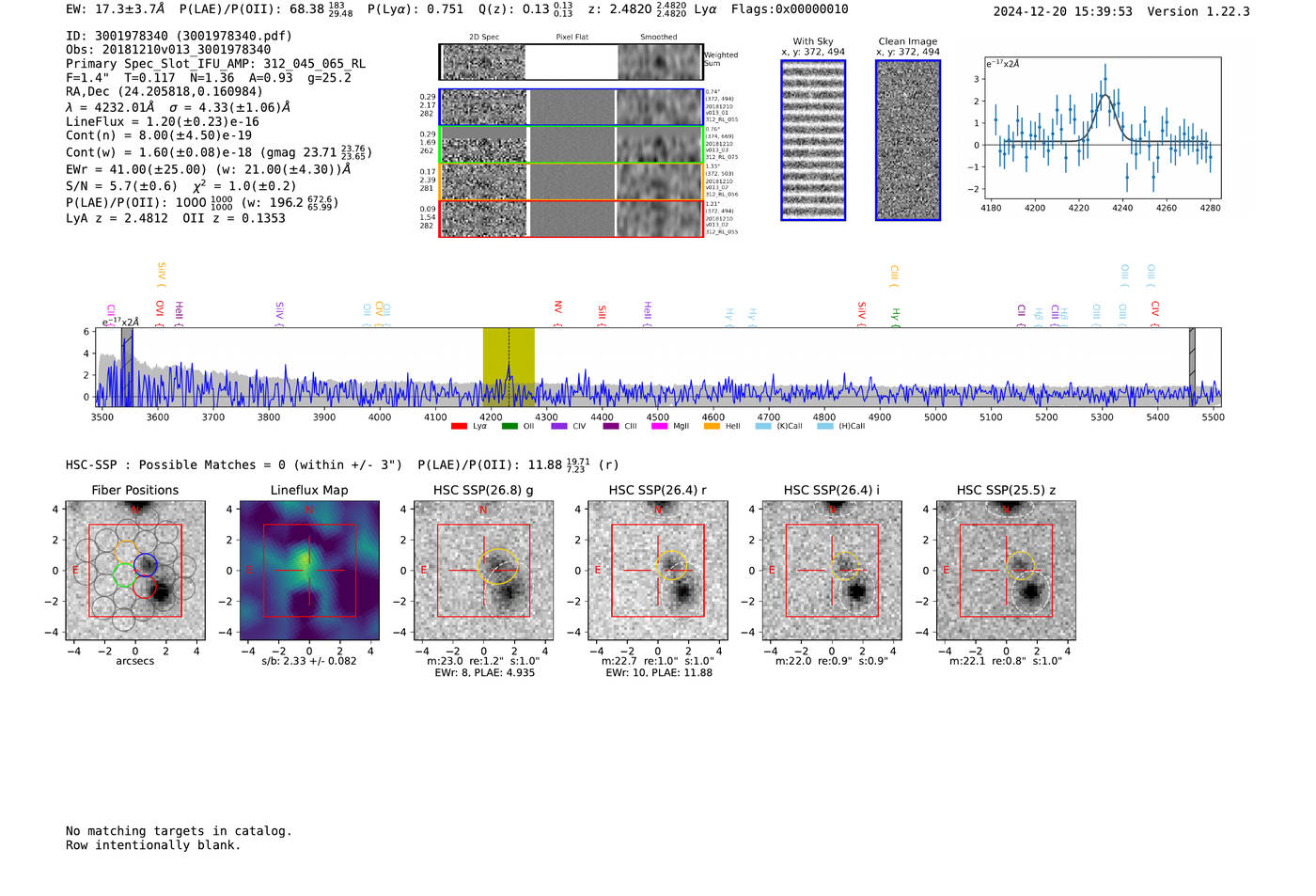This screenshot has width=1316, height=896.
Task: Open the HSC SSP(26.8) g image
Action: pyautogui.click(x=483, y=571)
